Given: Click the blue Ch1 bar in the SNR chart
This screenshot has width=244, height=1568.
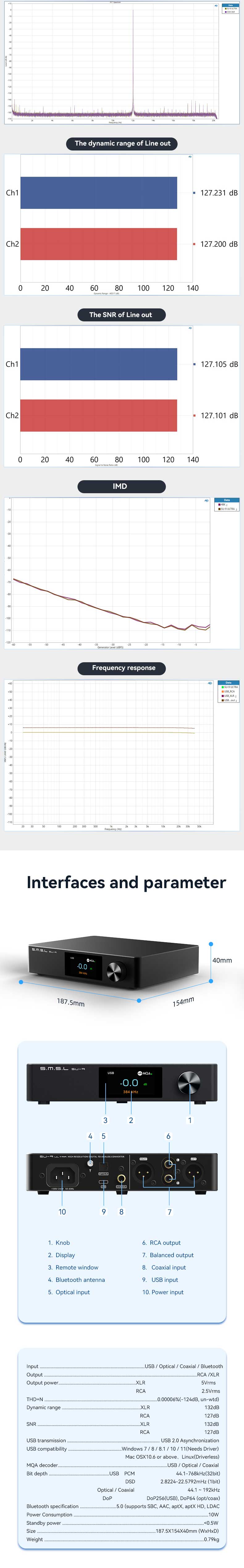Looking at the screenshot, I should click(99, 364).
